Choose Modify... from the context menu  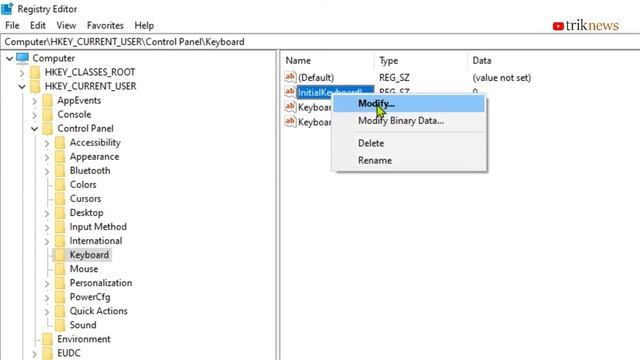409,104
